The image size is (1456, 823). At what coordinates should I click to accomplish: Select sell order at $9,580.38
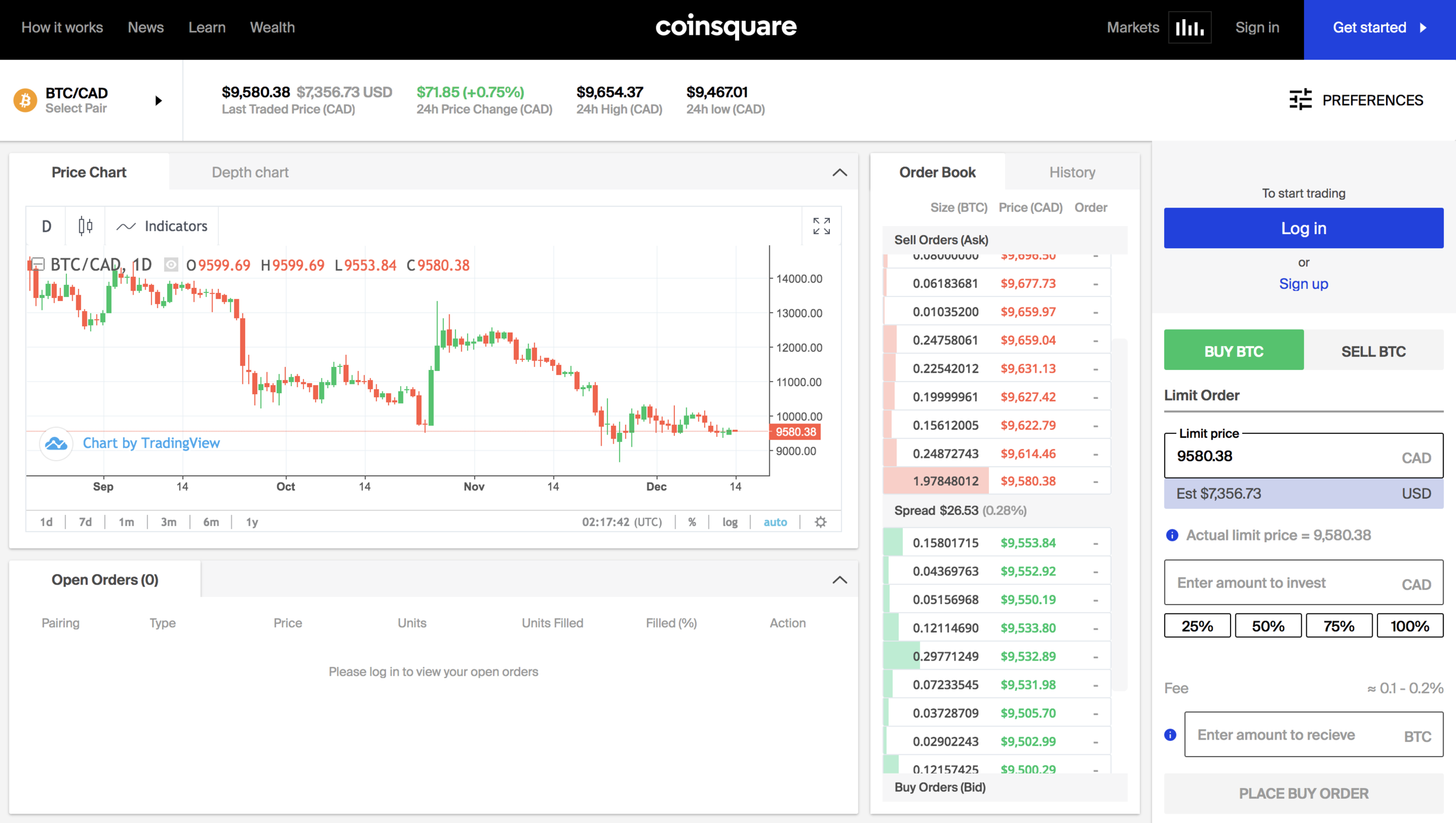pyautogui.click(x=996, y=481)
